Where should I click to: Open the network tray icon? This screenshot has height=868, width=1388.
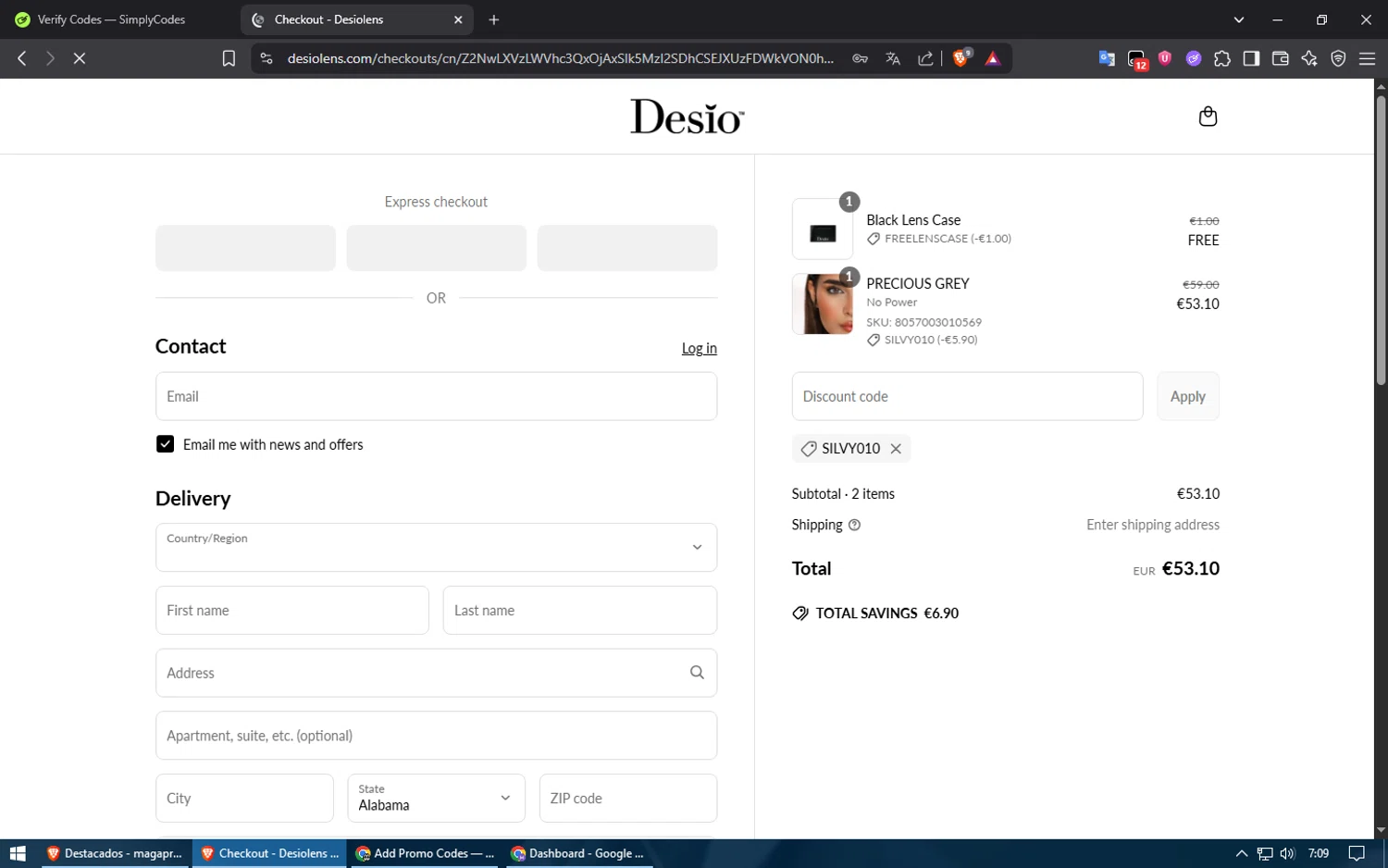(x=1265, y=853)
